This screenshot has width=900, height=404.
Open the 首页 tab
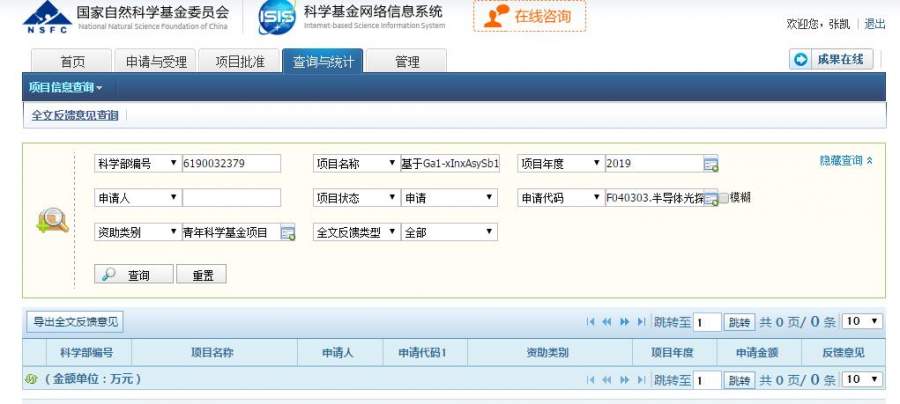[x=72, y=61]
